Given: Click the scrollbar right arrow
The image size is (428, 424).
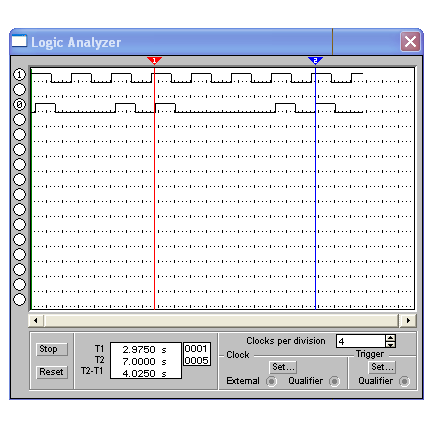Looking at the screenshot, I should click(x=408, y=320).
